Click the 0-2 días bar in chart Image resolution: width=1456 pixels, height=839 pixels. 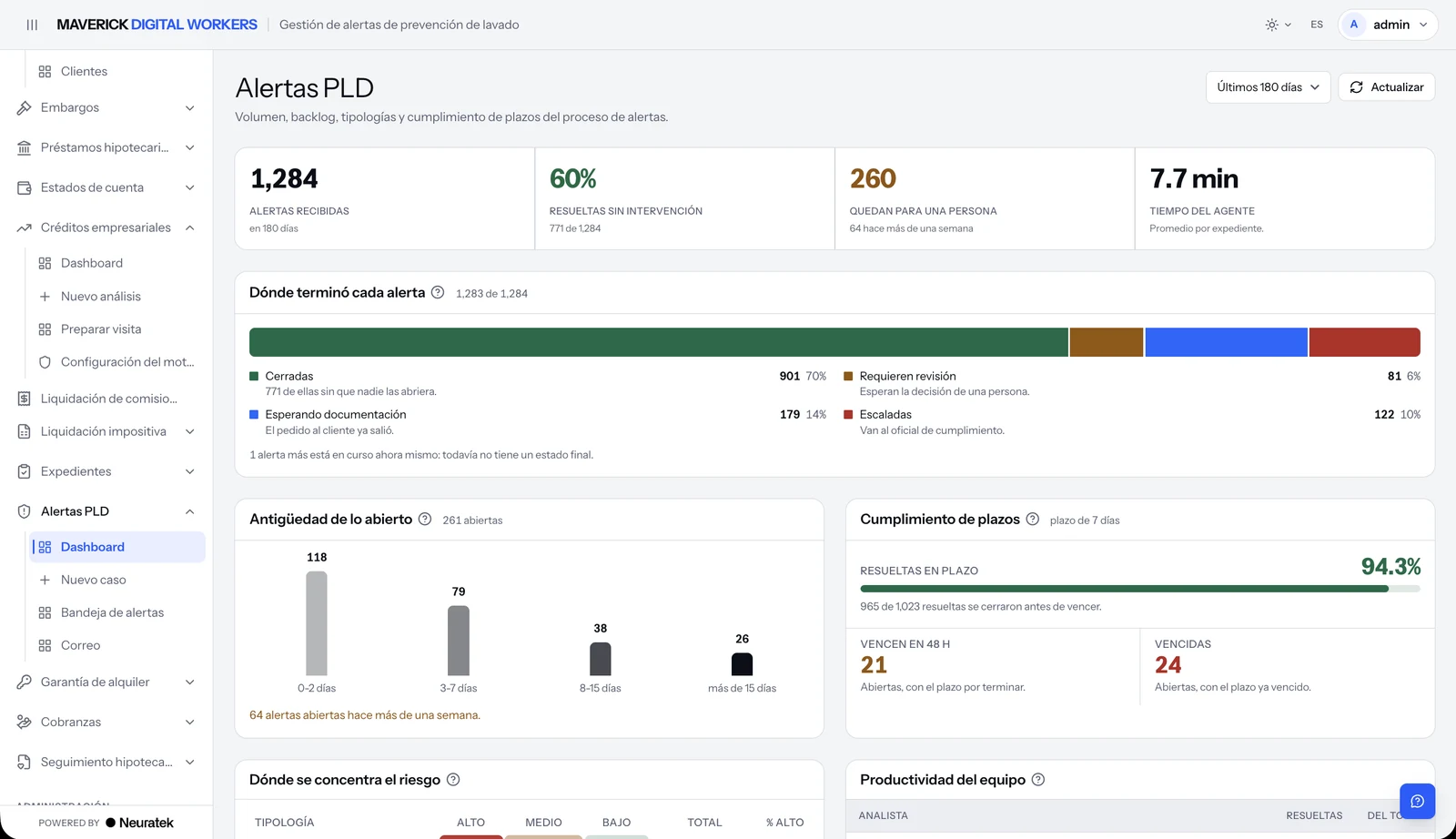pos(317,623)
